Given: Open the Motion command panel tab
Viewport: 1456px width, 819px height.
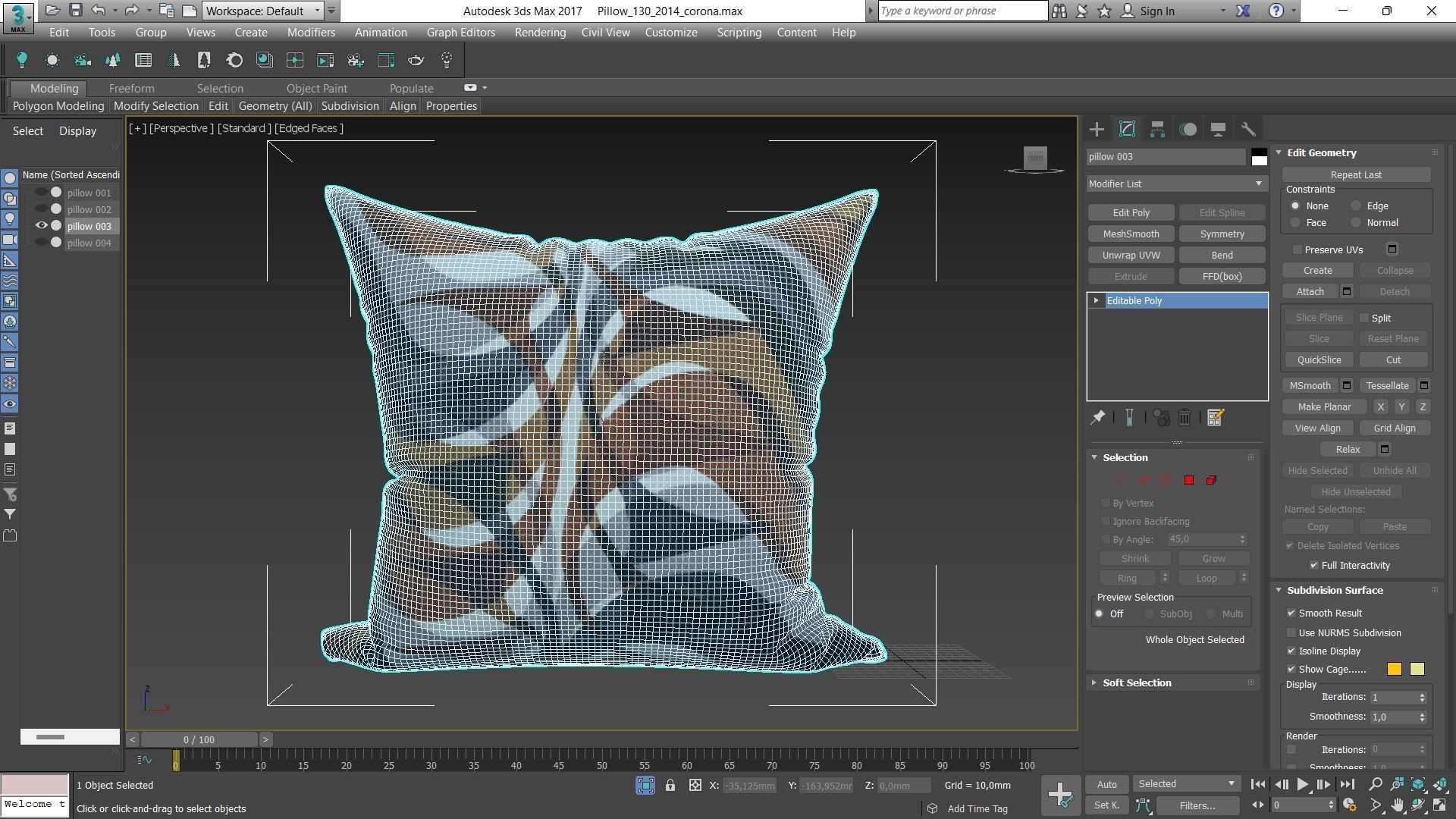Looking at the screenshot, I should coord(1188,130).
